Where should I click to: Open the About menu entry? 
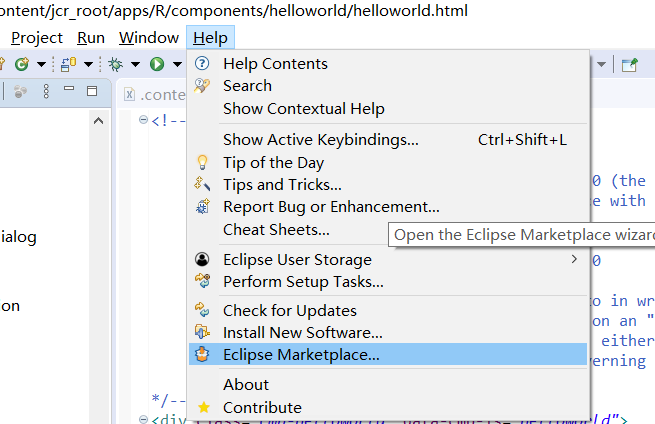(x=388, y=385)
